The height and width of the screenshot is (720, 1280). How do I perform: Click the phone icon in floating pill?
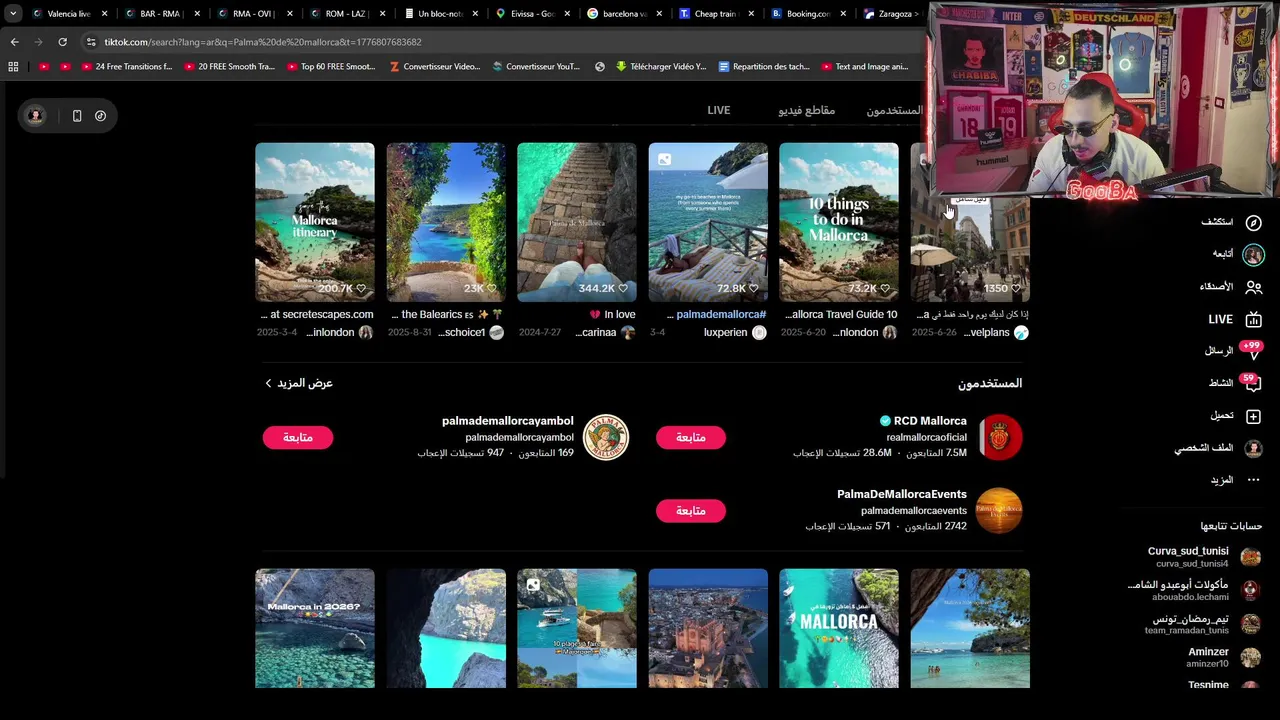[77, 116]
